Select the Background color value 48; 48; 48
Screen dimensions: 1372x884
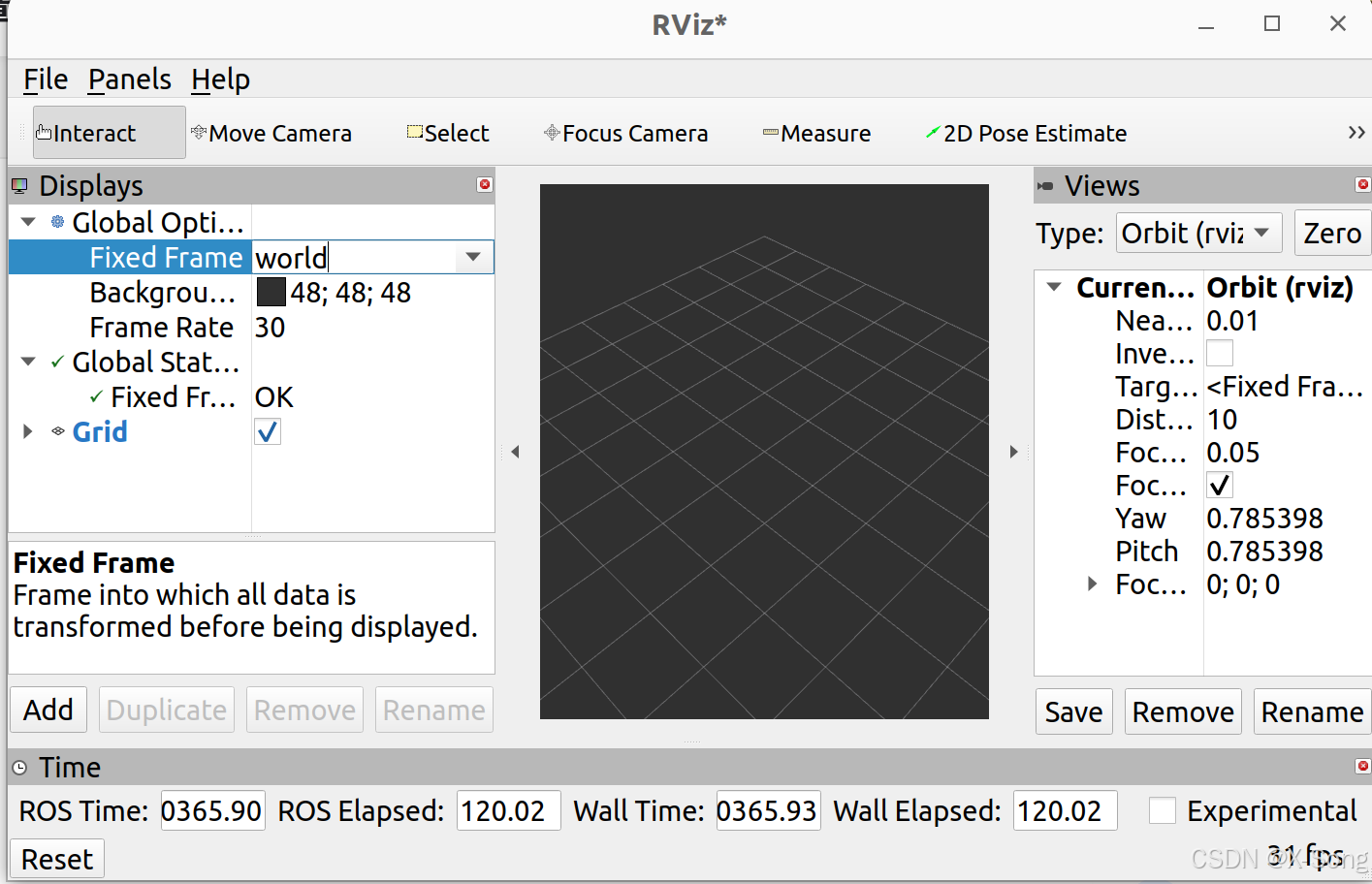point(351,292)
